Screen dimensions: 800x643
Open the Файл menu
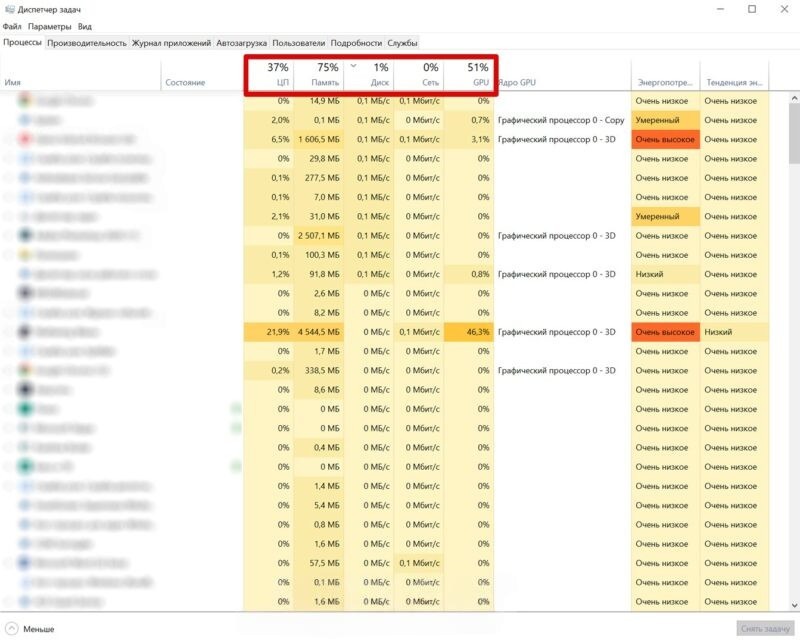[x=12, y=26]
